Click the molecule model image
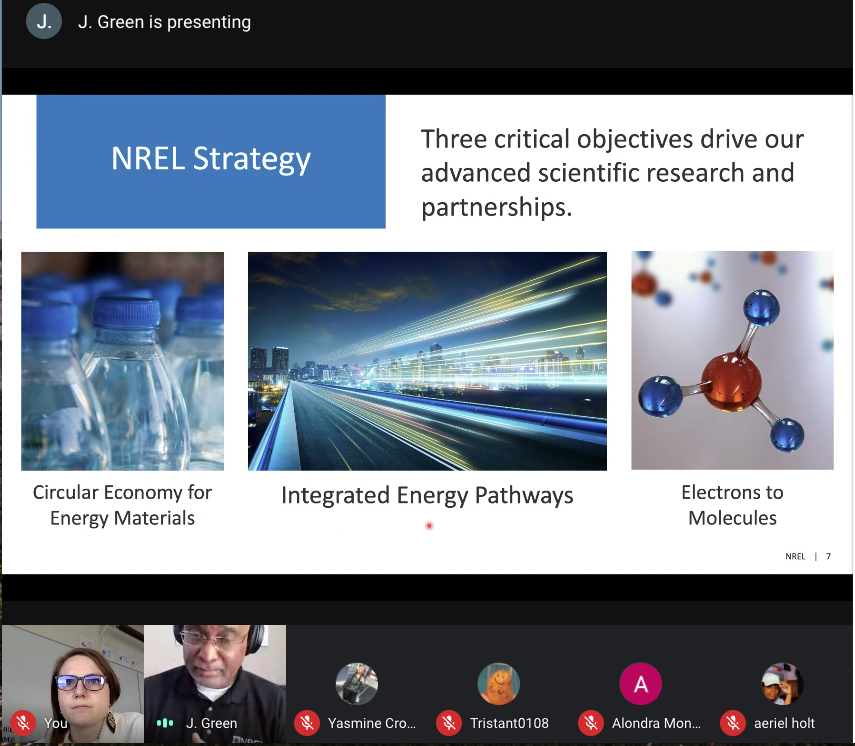855x746 pixels. tap(732, 360)
